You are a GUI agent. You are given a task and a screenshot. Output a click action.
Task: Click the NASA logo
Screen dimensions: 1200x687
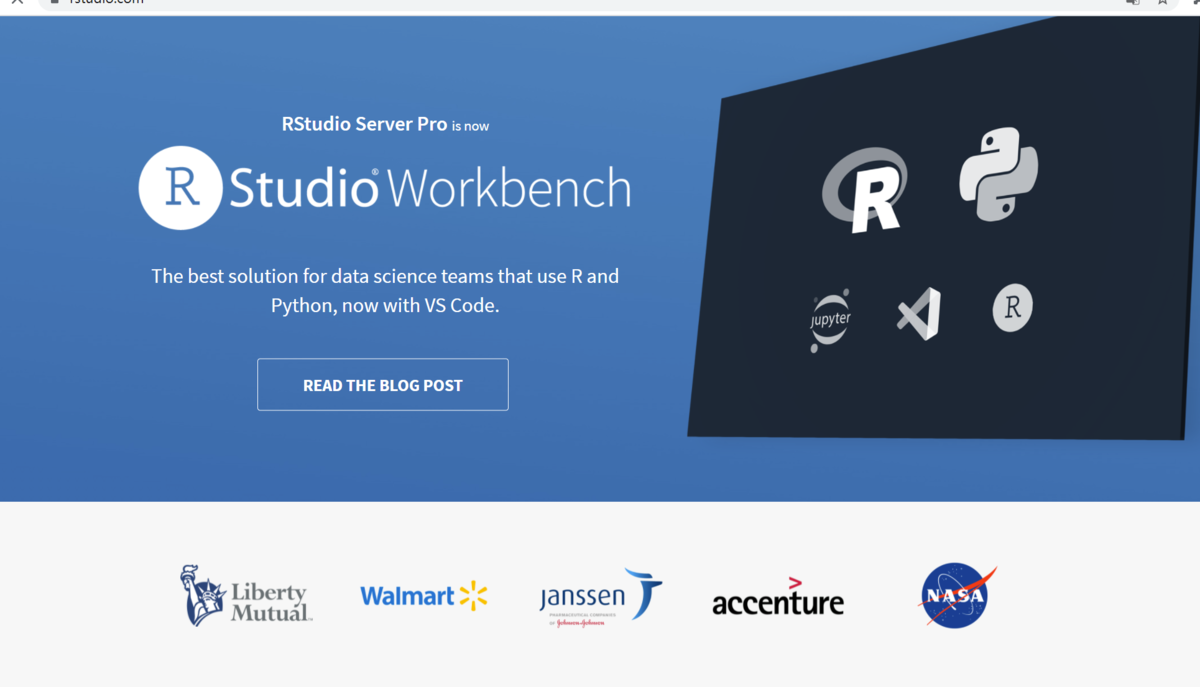[957, 595]
